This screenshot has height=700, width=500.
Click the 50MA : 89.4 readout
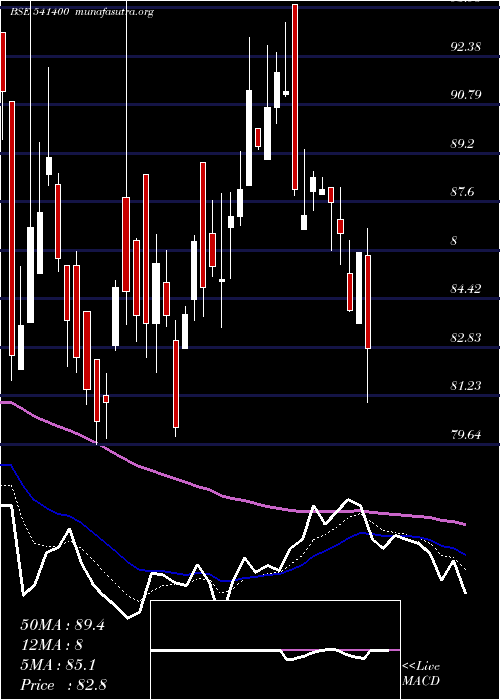(x=62, y=625)
